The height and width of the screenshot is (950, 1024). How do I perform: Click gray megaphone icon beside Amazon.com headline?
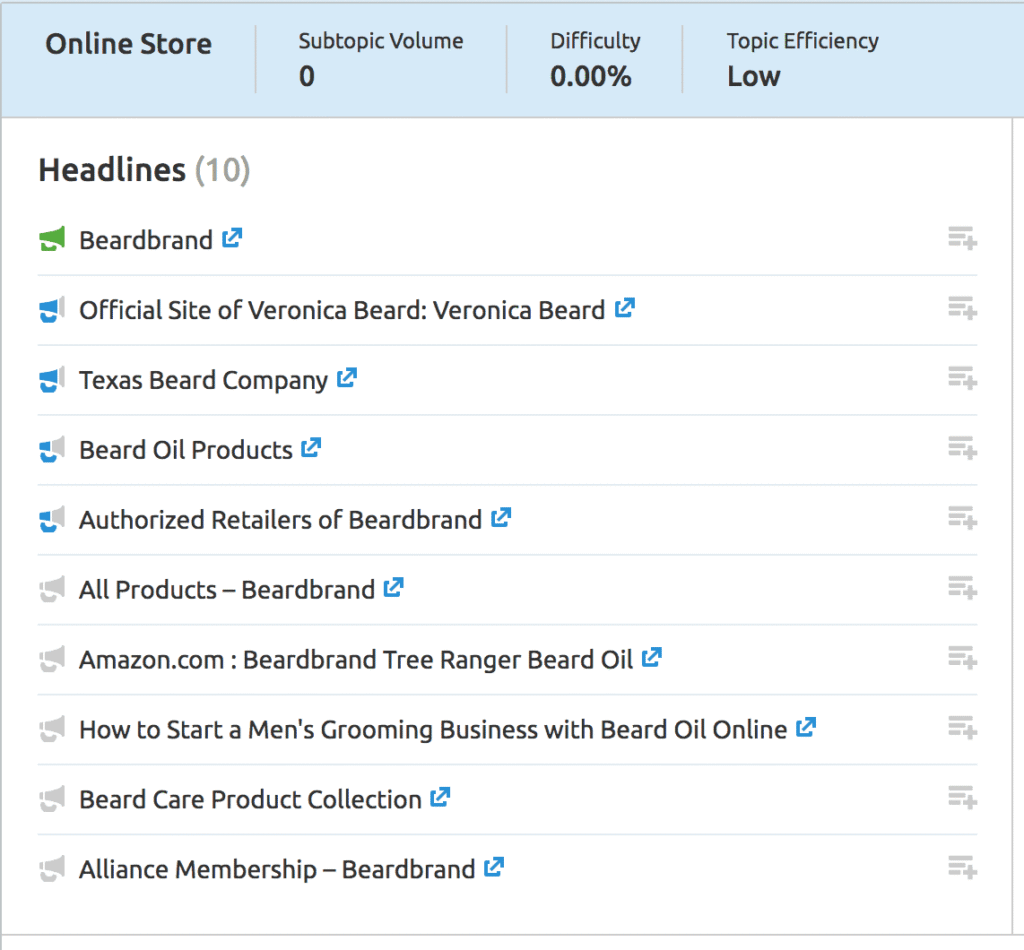(x=52, y=660)
